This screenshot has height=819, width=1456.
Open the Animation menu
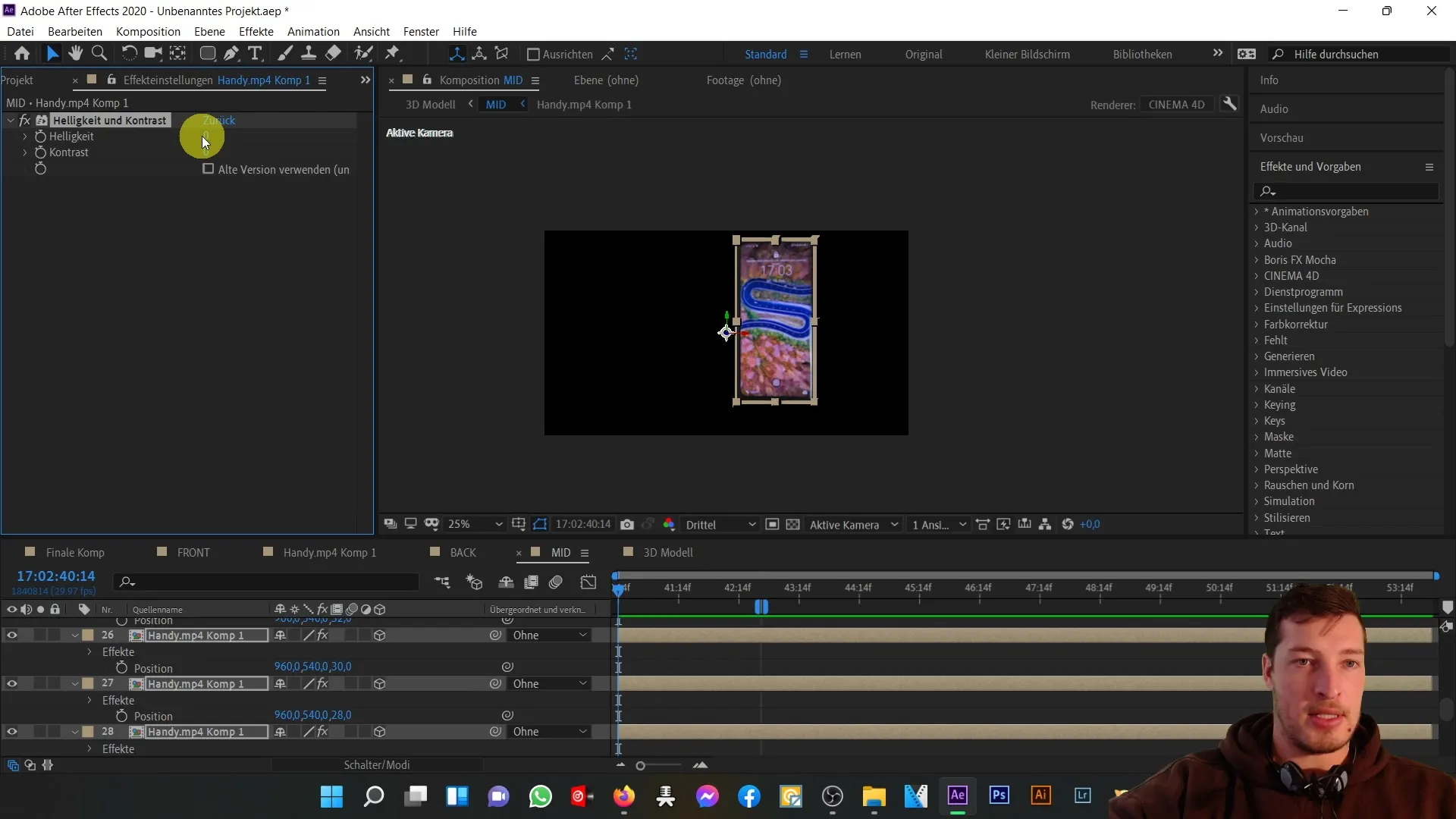tap(313, 32)
